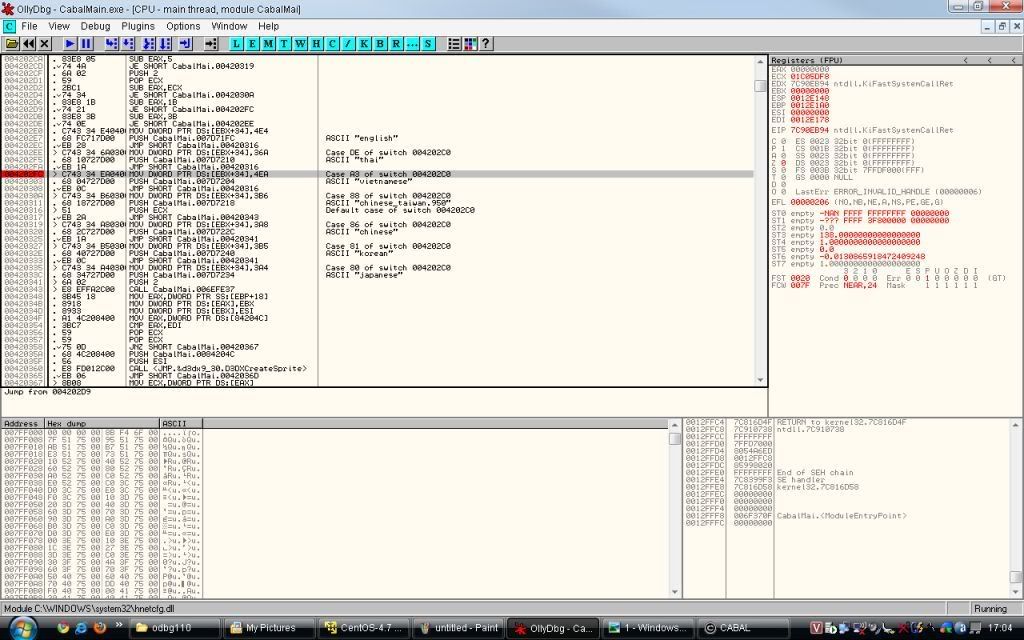1024x640 pixels.
Task: Click the Open file folder icon
Action: point(12,44)
